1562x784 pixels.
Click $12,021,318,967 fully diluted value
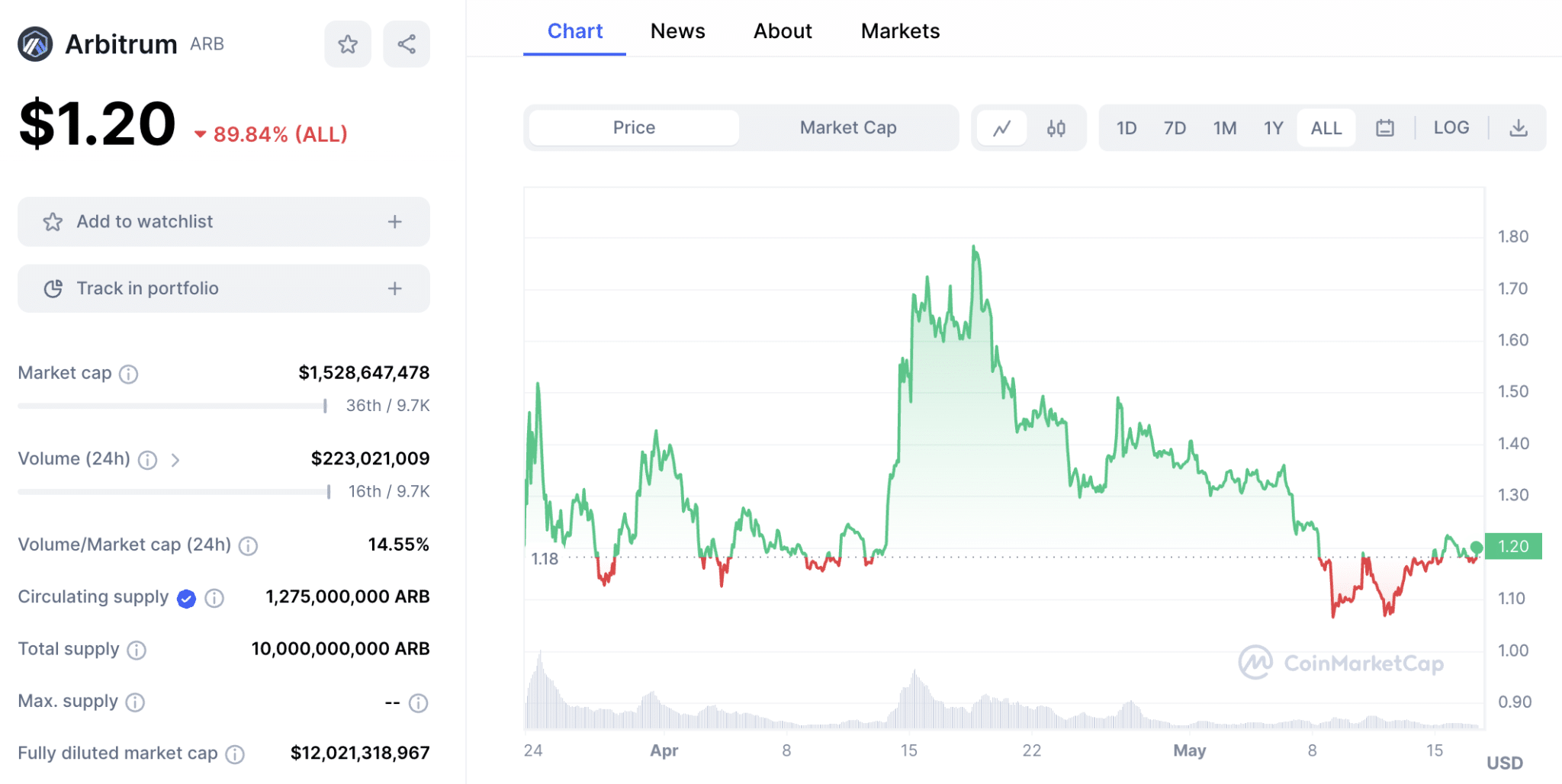[360, 753]
